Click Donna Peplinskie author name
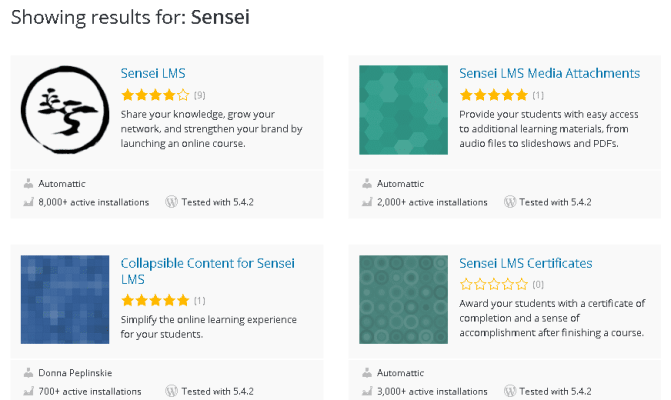Image resolution: width=671 pixels, height=400 pixels. [x=75, y=373]
